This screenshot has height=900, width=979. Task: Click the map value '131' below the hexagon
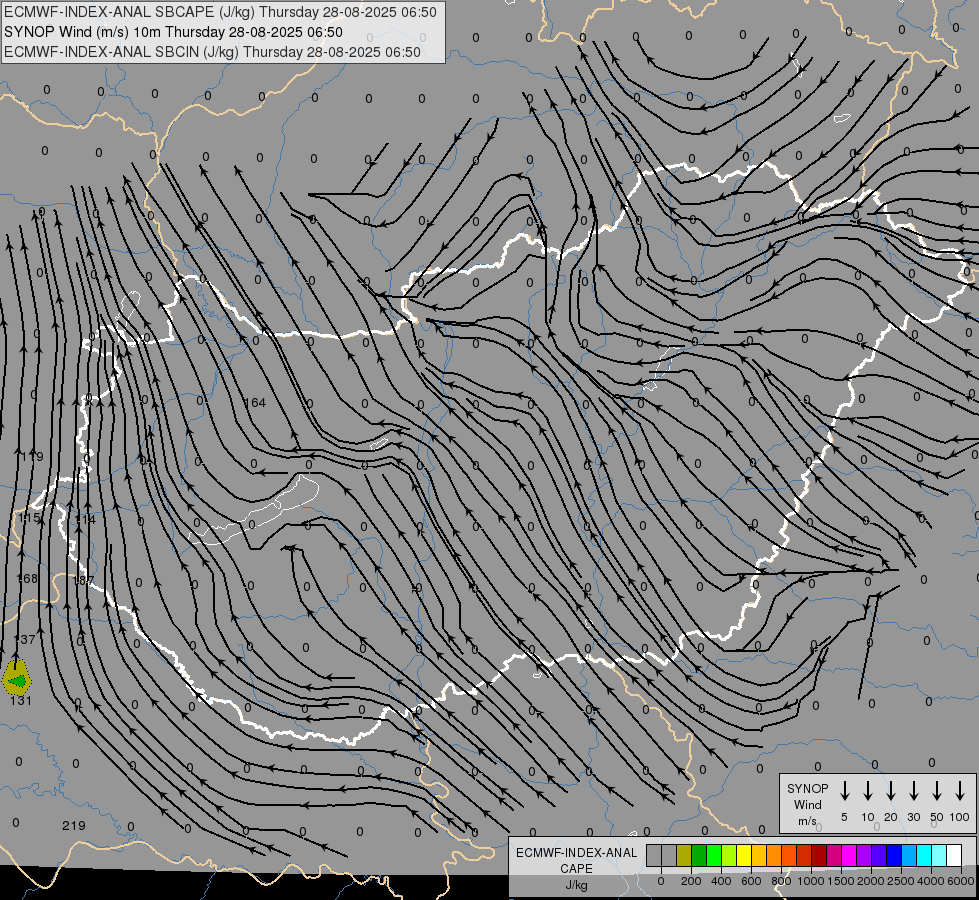[x=21, y=701]
